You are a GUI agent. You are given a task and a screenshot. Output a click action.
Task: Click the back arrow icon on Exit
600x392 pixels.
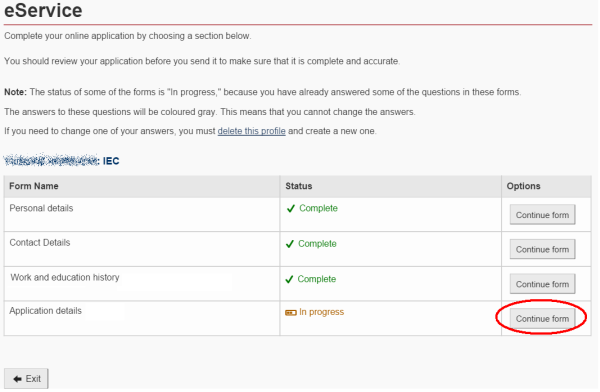[17, 379]
